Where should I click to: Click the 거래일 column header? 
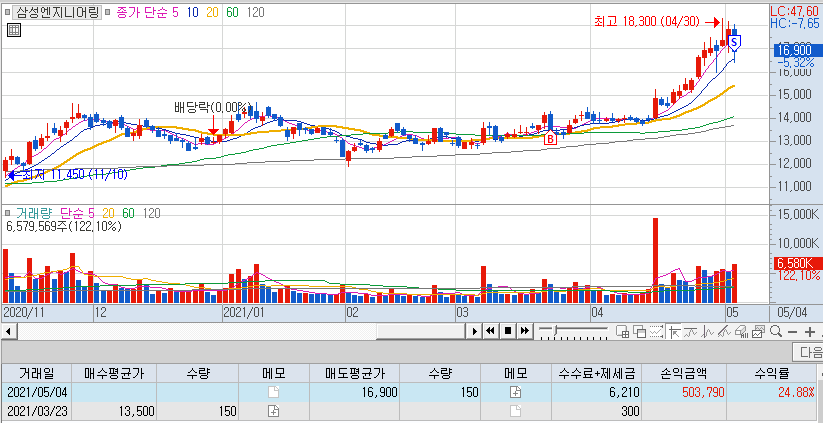tap(36, 373)
